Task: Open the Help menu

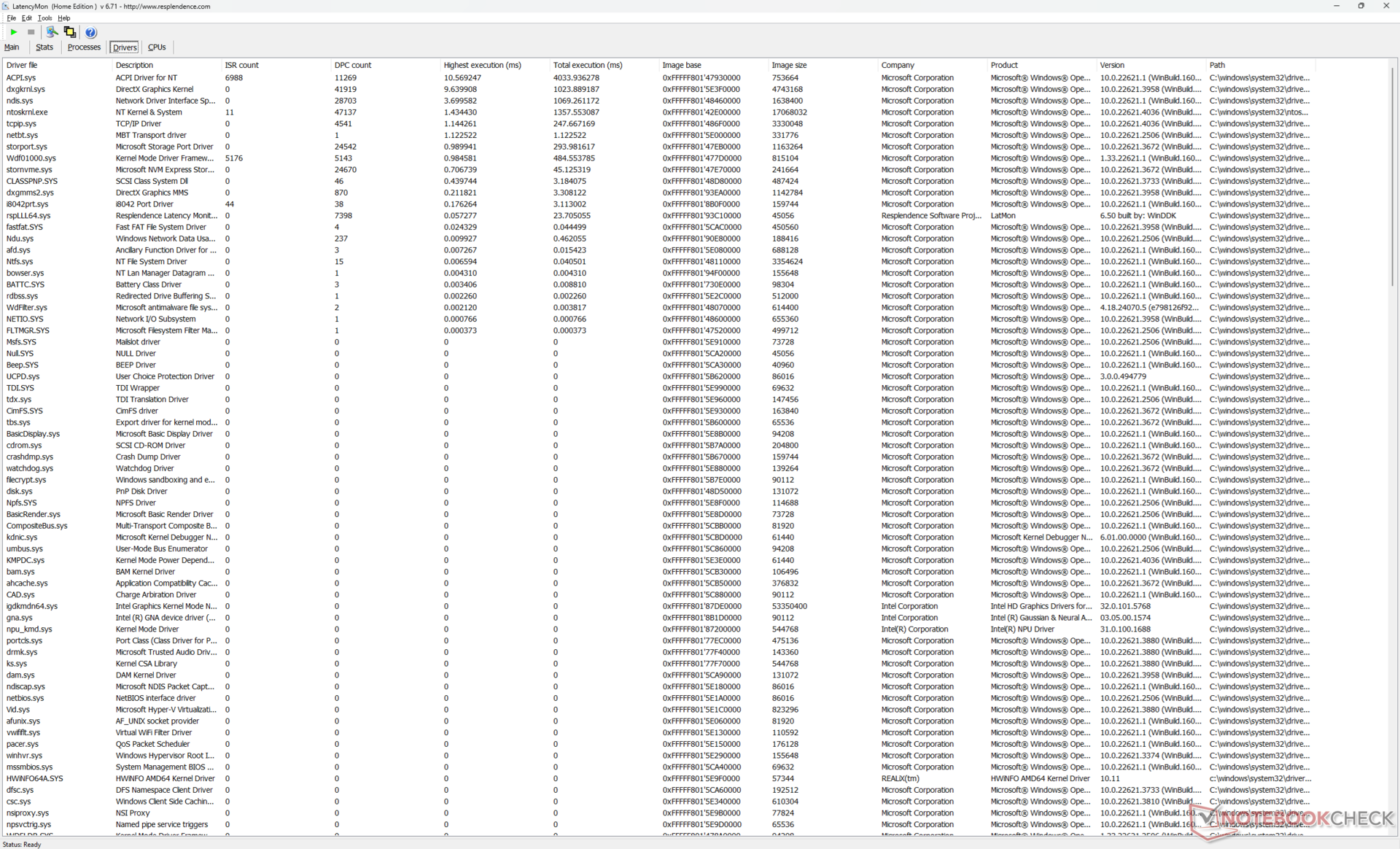Action: pyautogui.click(x=64, y=18)
